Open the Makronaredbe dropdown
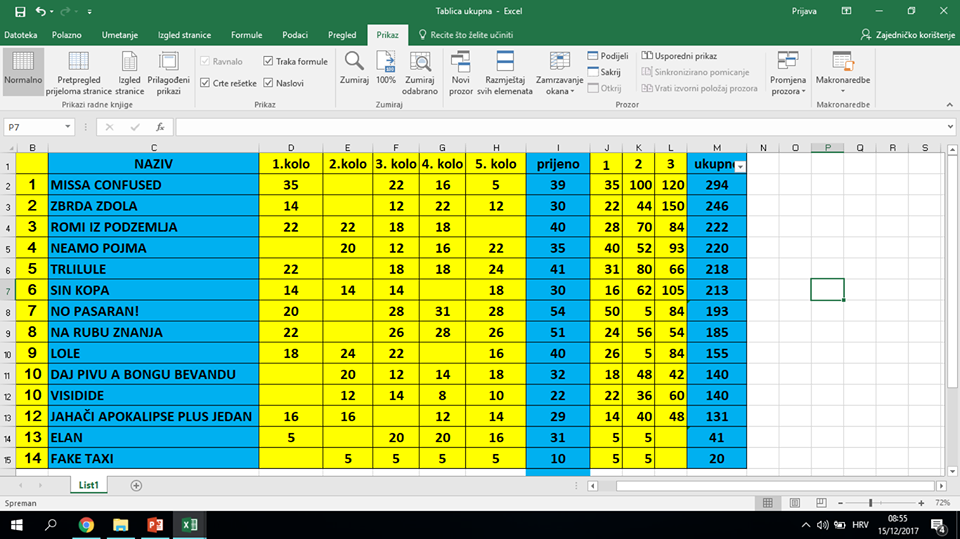The width and height of the screenshot is (960, 539). click(x=843, y=70)
